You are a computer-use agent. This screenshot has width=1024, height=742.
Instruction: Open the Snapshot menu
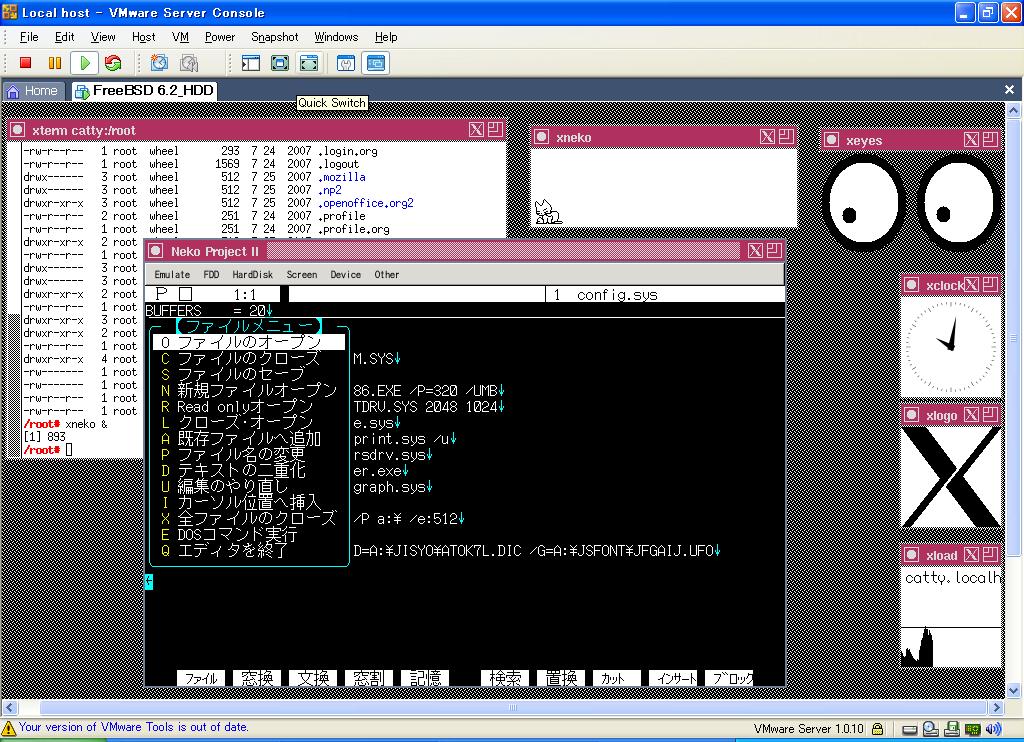[x=274, y=37]
